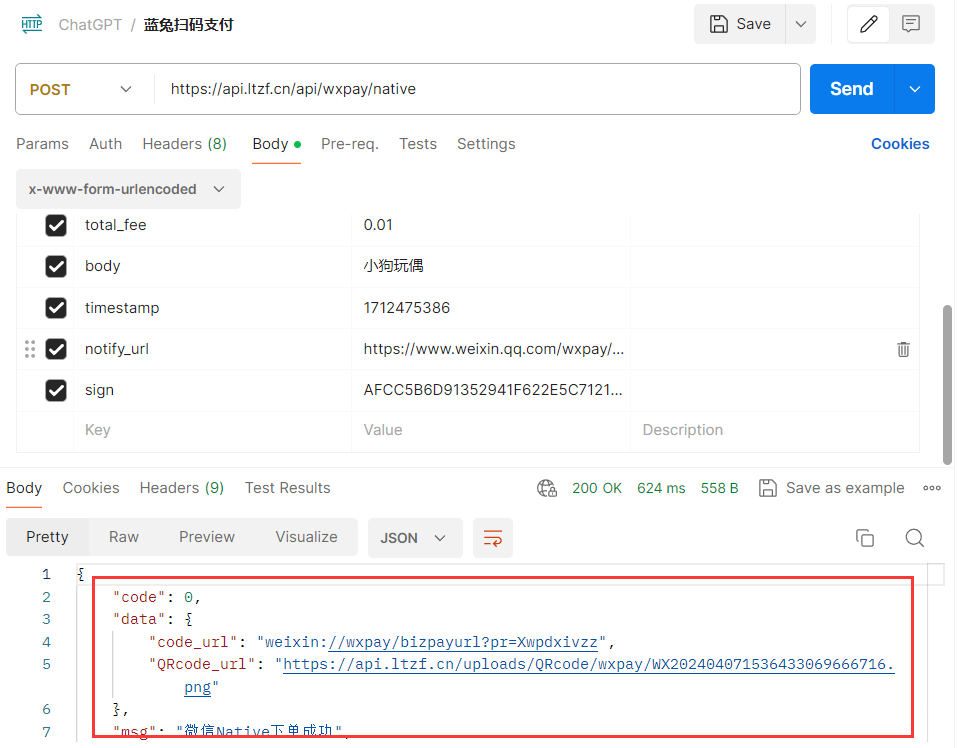
Task: Click the 558 B response size
Action: point(719,489)
